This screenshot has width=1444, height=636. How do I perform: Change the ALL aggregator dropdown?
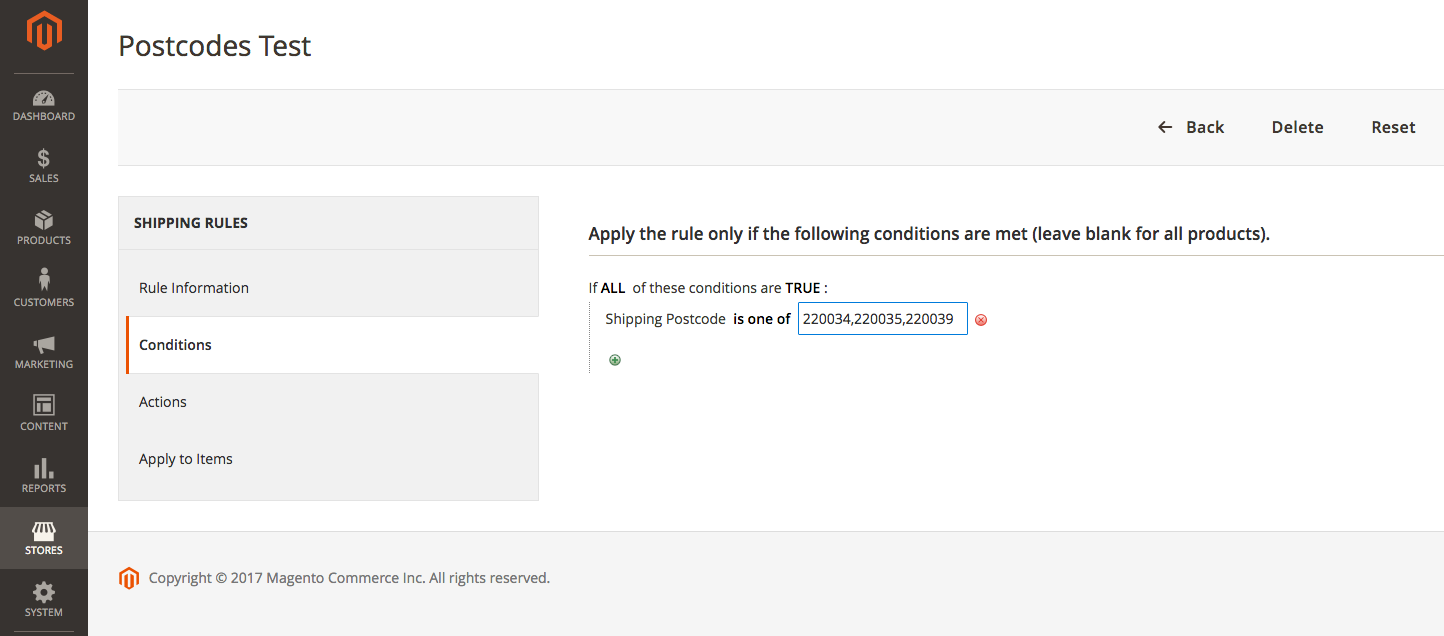[613, 288]
